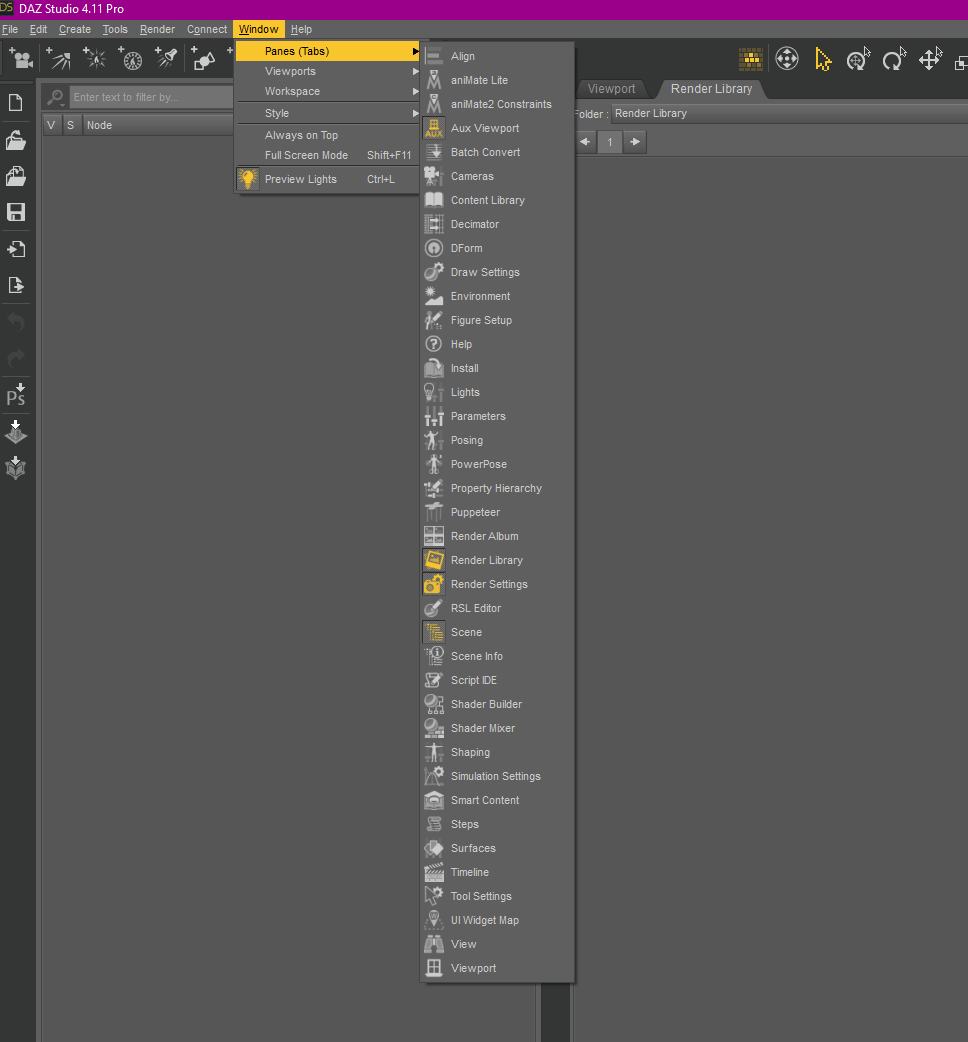Select the Rotate tool in toolbar

[x=894, y=59]
